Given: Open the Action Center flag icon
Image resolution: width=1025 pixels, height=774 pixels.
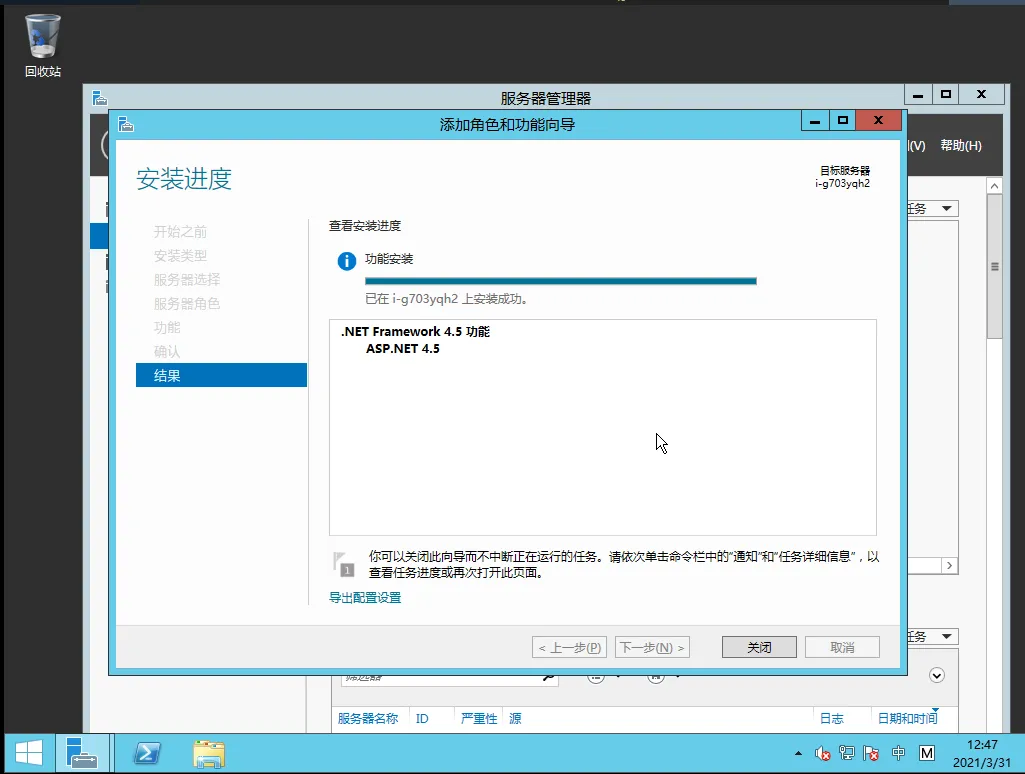Looking at the screenshot, I should click(x=871, y=753).
